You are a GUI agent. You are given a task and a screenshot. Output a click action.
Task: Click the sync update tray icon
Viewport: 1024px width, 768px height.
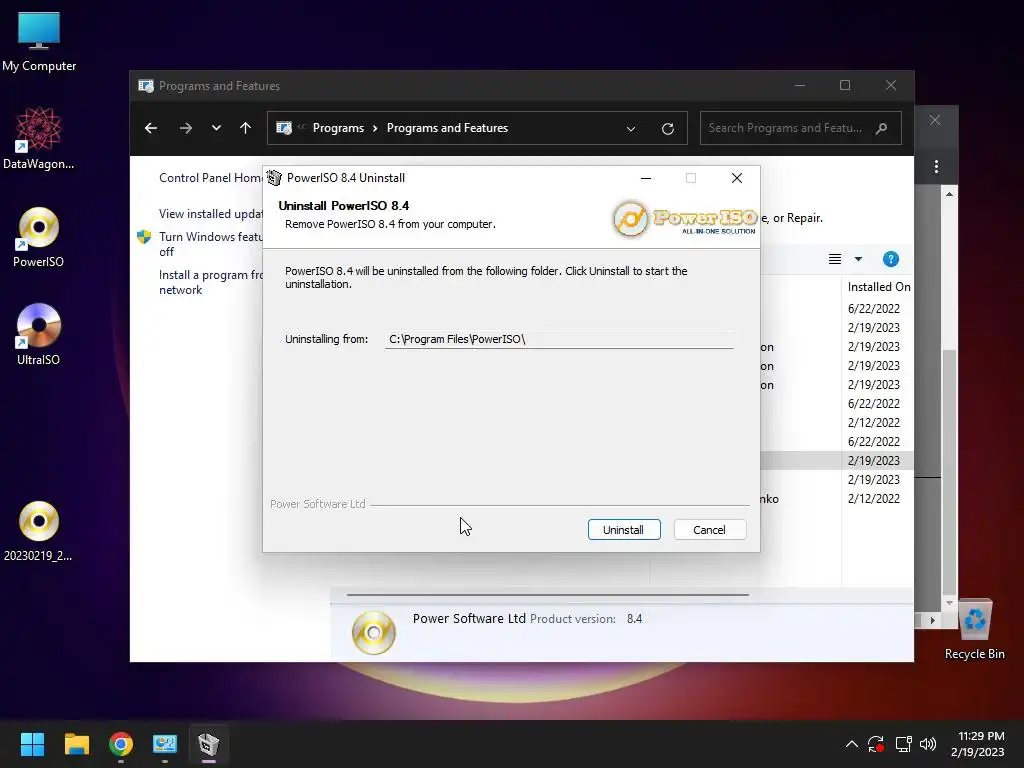(876, 744)
